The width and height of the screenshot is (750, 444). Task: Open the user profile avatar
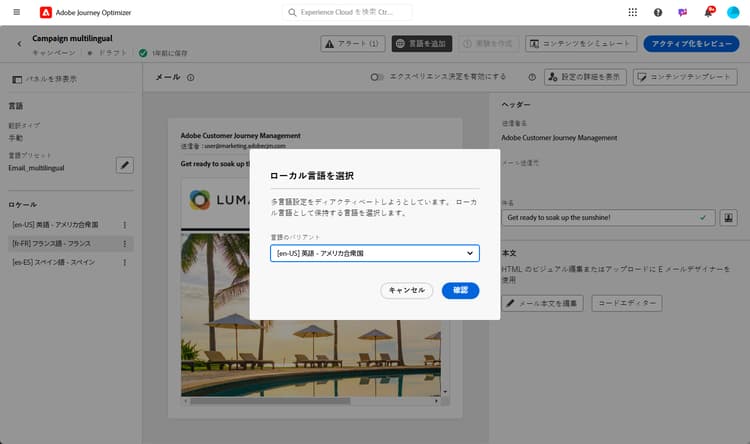(x=733, y=12)
